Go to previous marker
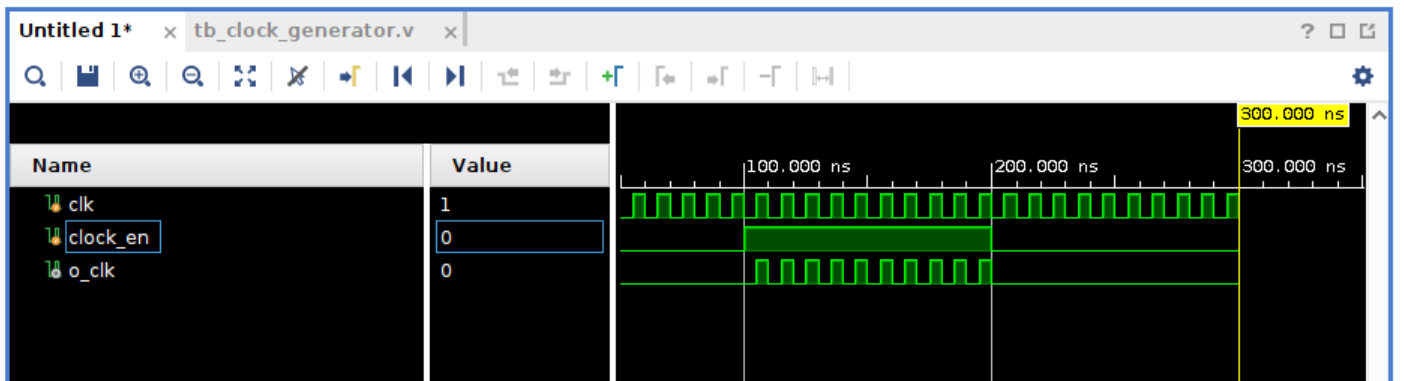The height and width of the screenshot is (381, 1404). [x=665, y=76]
